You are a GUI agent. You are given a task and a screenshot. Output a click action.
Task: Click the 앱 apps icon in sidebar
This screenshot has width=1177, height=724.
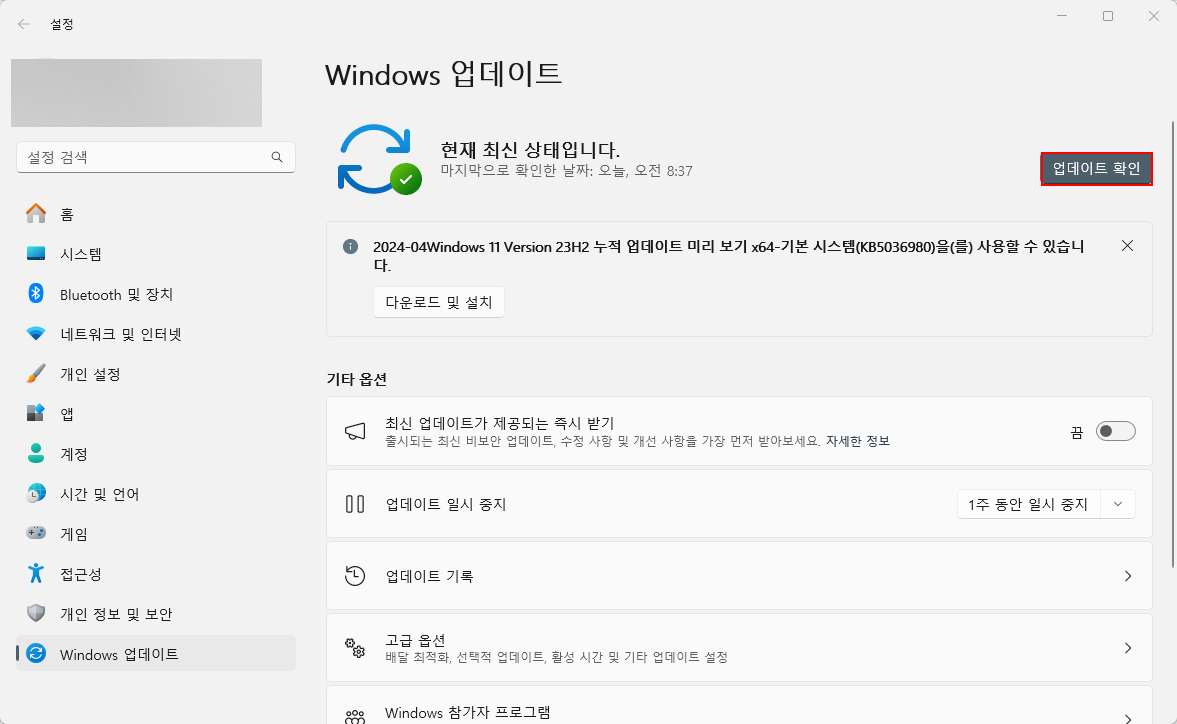point(36,413)
